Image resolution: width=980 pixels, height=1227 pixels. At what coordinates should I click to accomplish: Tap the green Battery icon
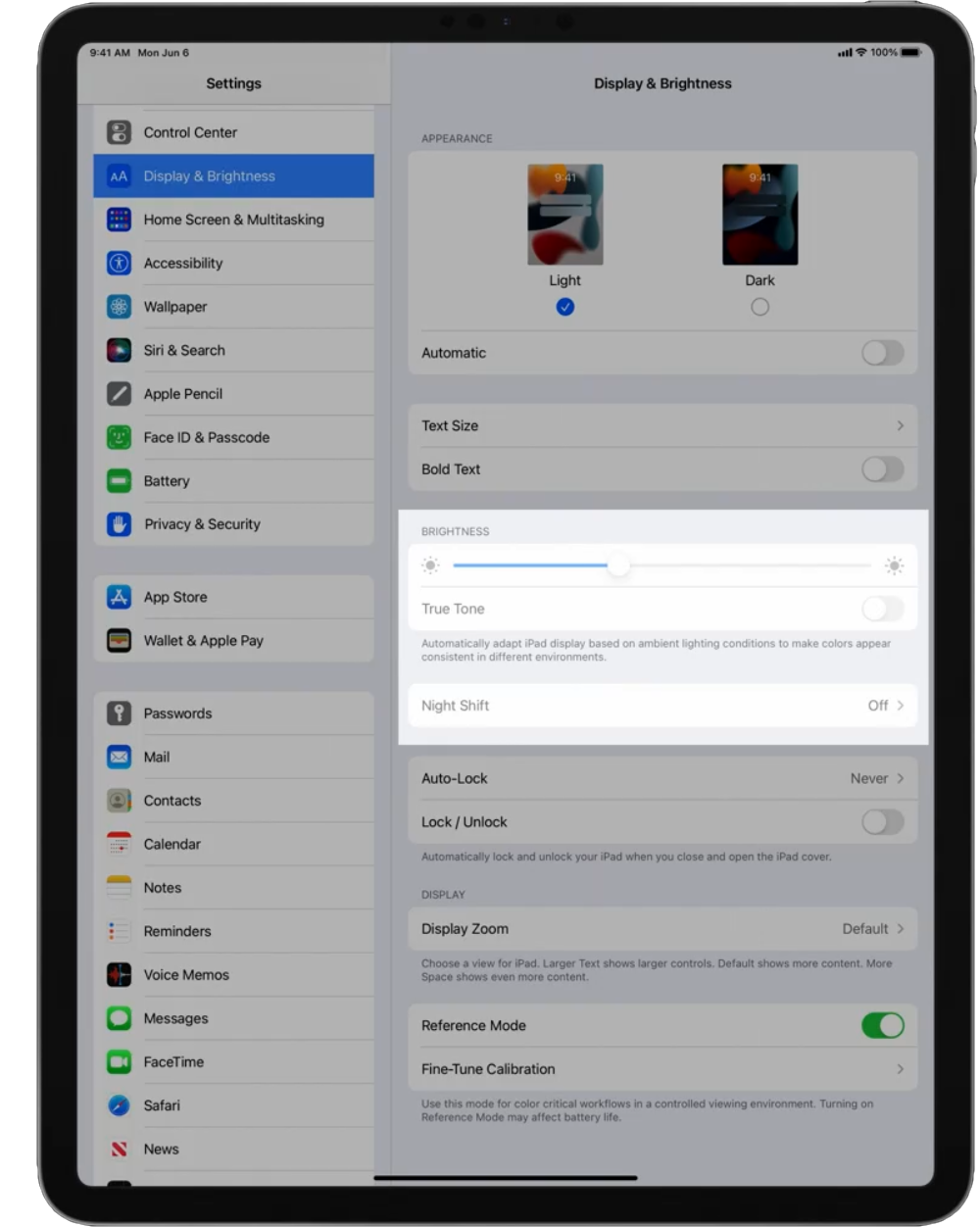tap(119, 481)
